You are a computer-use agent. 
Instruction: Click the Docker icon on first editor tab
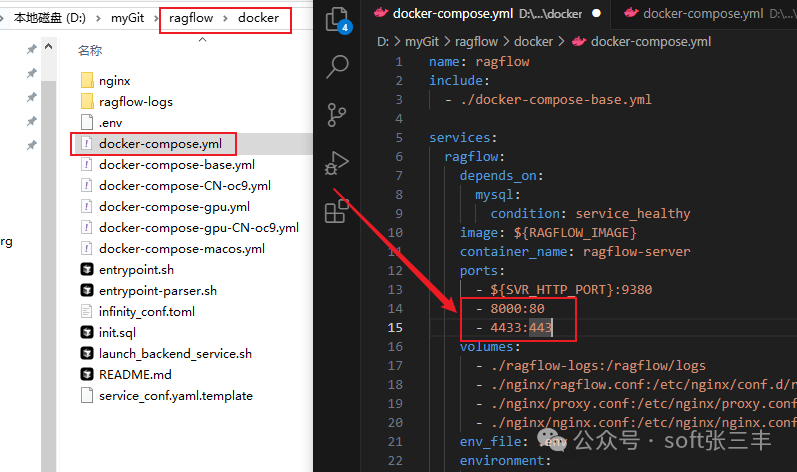tap(381, 13)
